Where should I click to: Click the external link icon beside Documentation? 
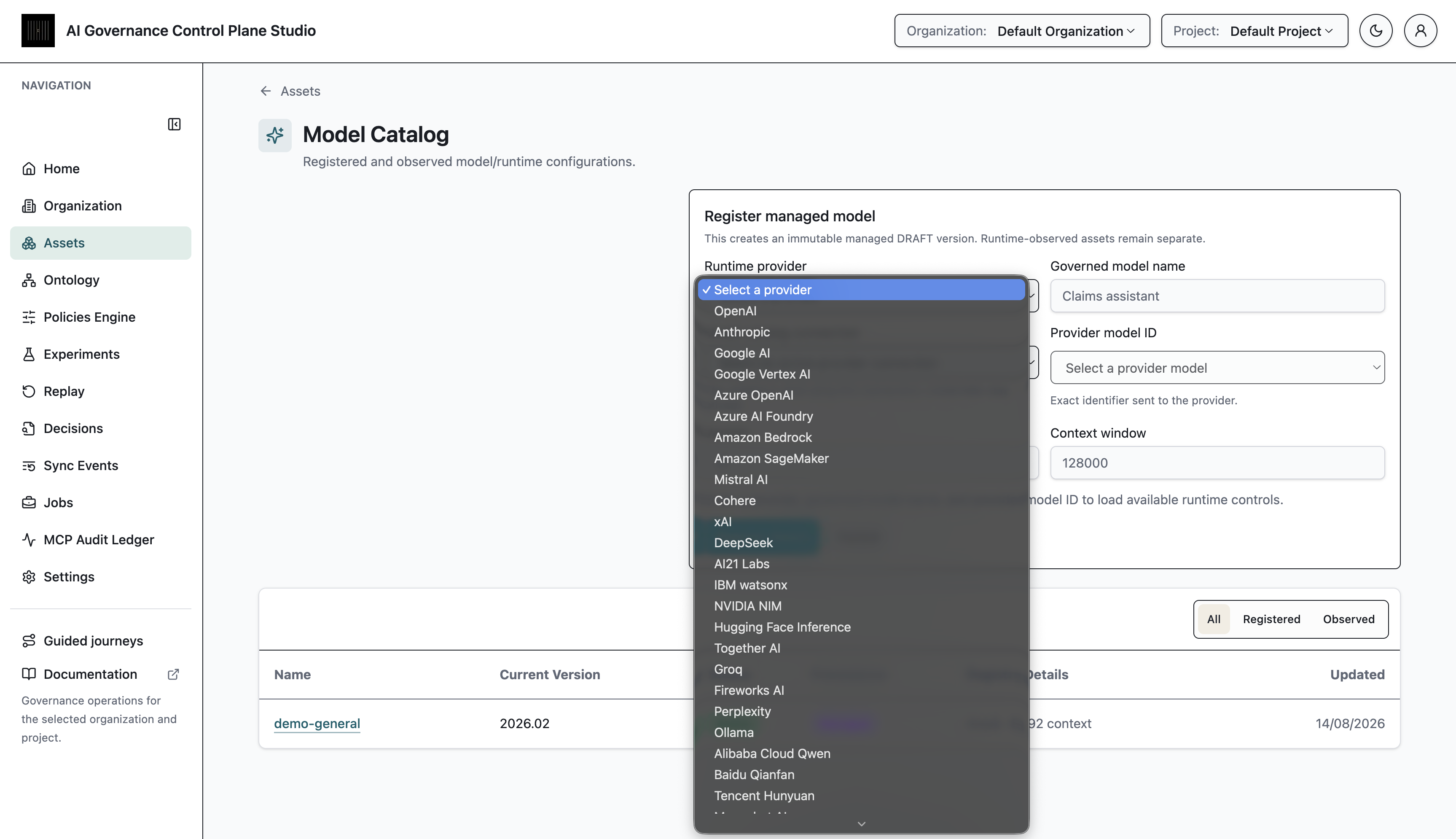click(x=173, y=674)
